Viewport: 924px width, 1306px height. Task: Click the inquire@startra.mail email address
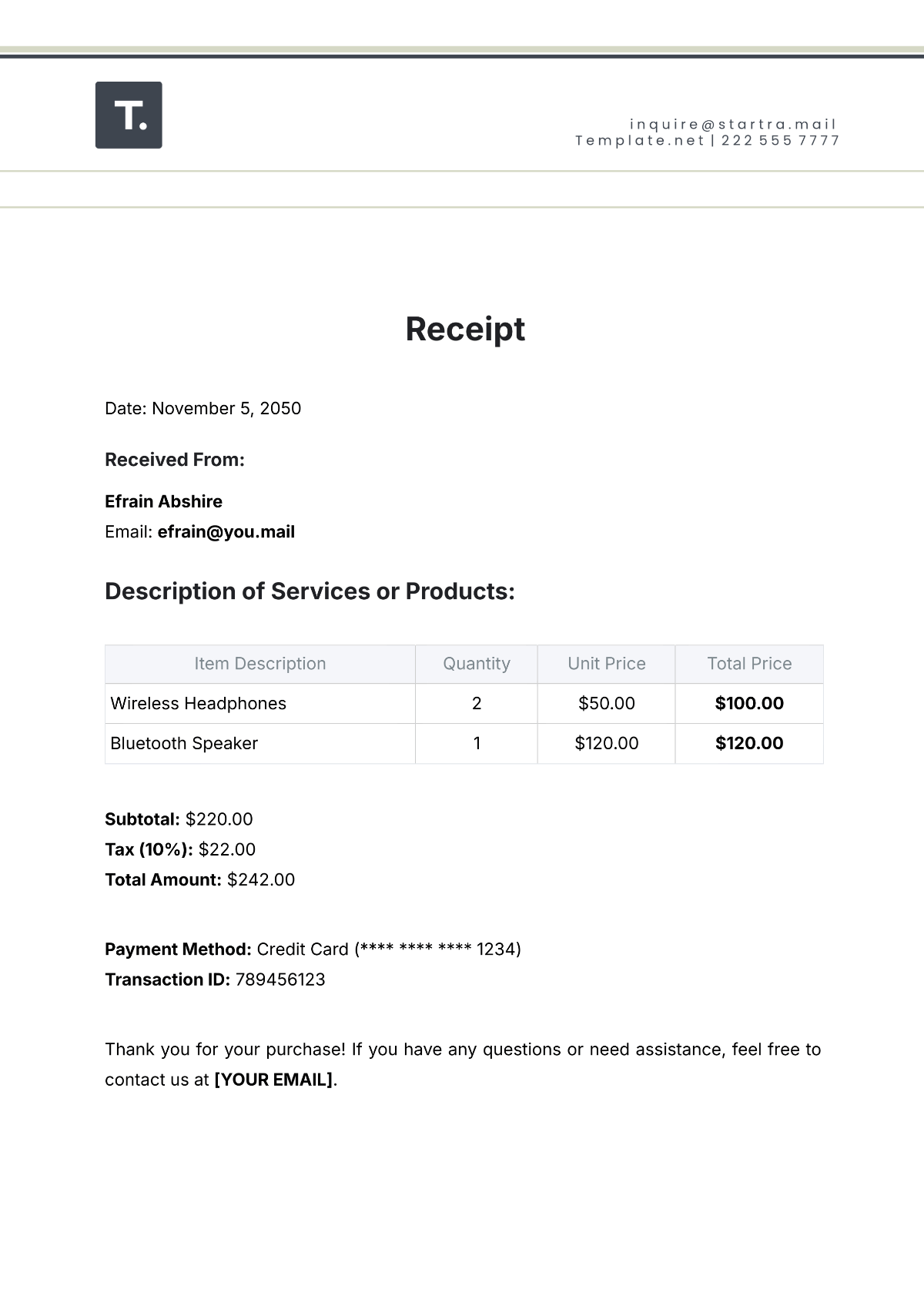click(733, 124)
